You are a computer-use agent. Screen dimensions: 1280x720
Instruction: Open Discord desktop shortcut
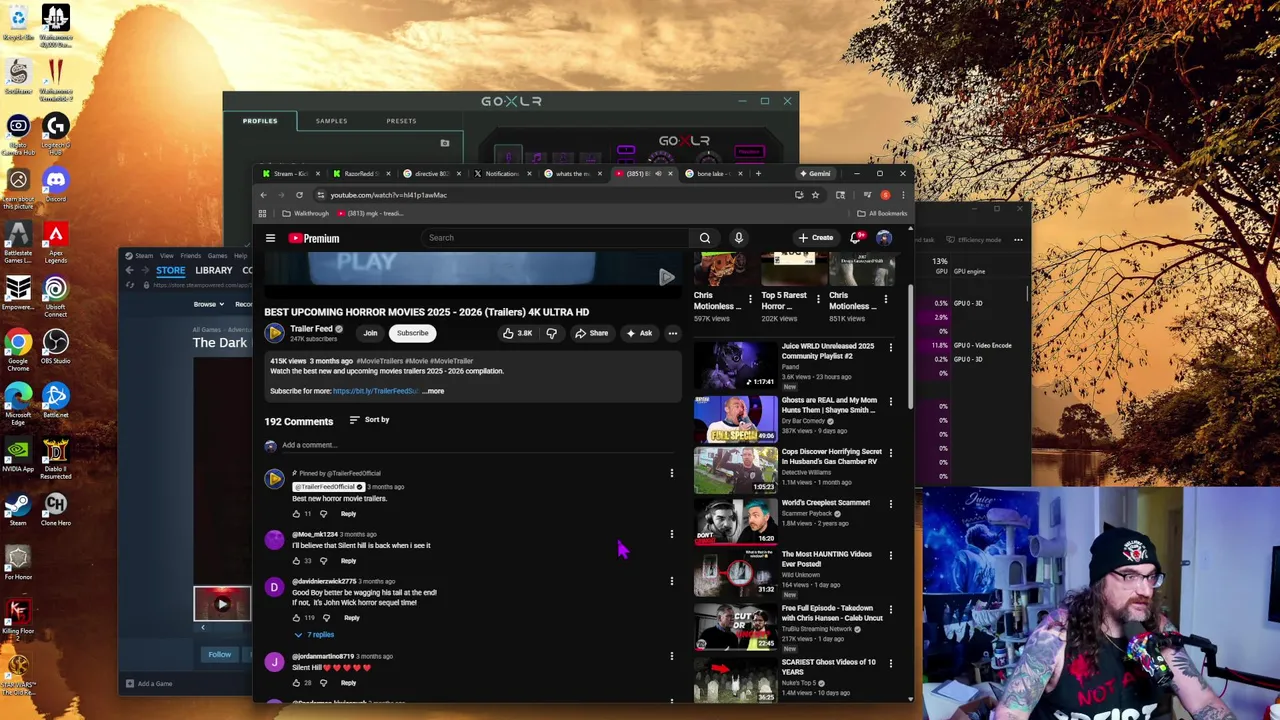[55, 183]
